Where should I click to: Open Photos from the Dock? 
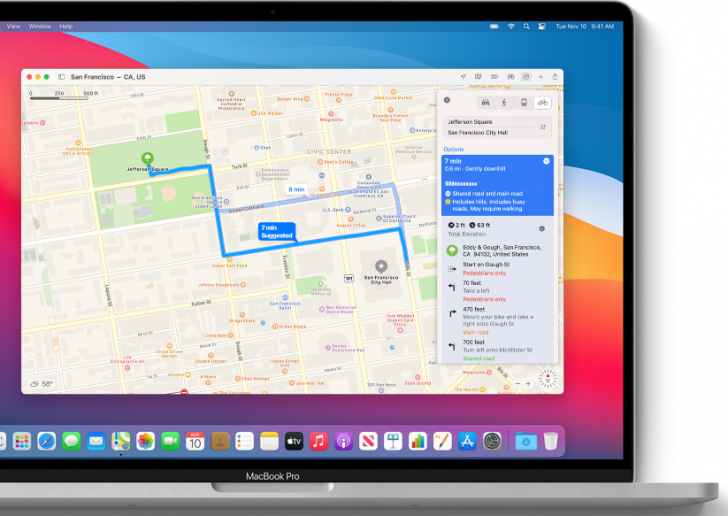click(x=145, y=441)
